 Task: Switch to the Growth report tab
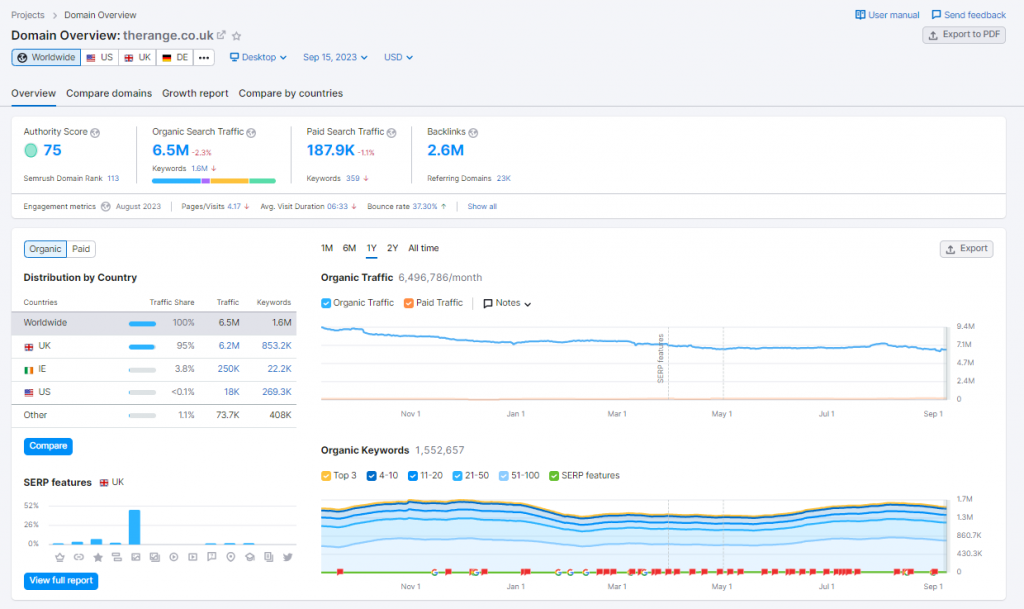pyautogui.click(x=195, y=93)
